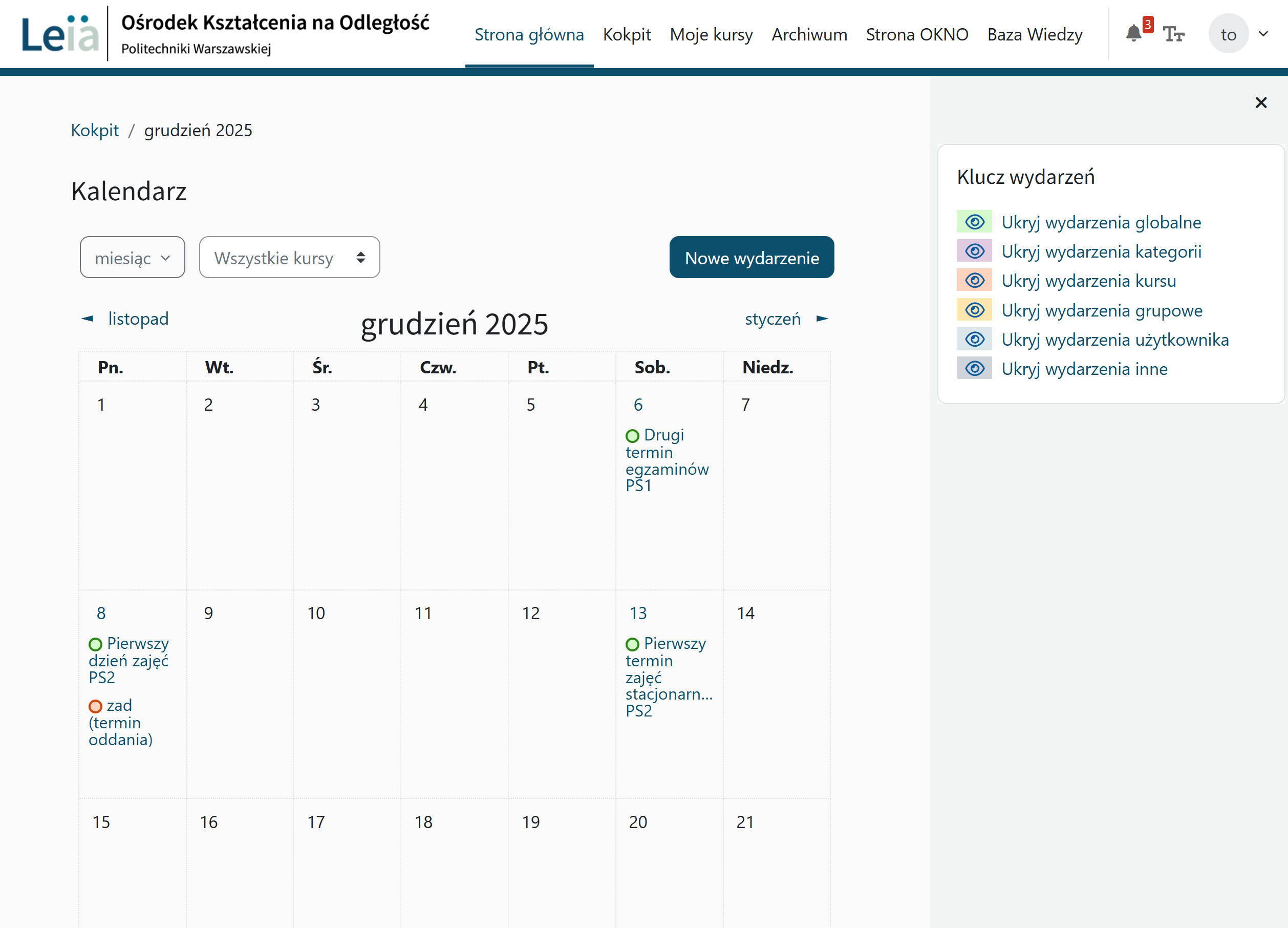Toggle visibility of global events eye icon
1288x928 pixels.
975,222
